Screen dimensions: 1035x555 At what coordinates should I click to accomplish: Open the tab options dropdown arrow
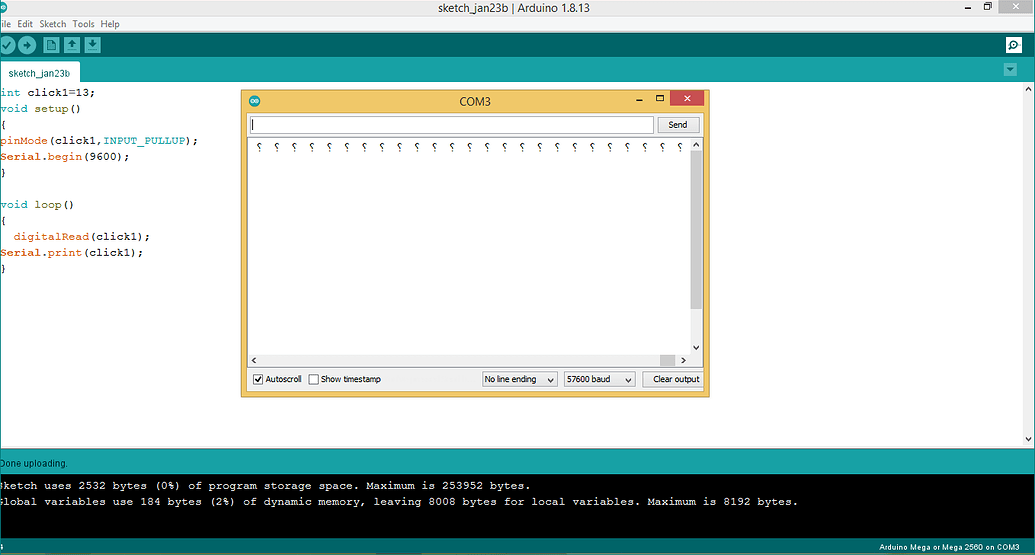point(1010,69)
